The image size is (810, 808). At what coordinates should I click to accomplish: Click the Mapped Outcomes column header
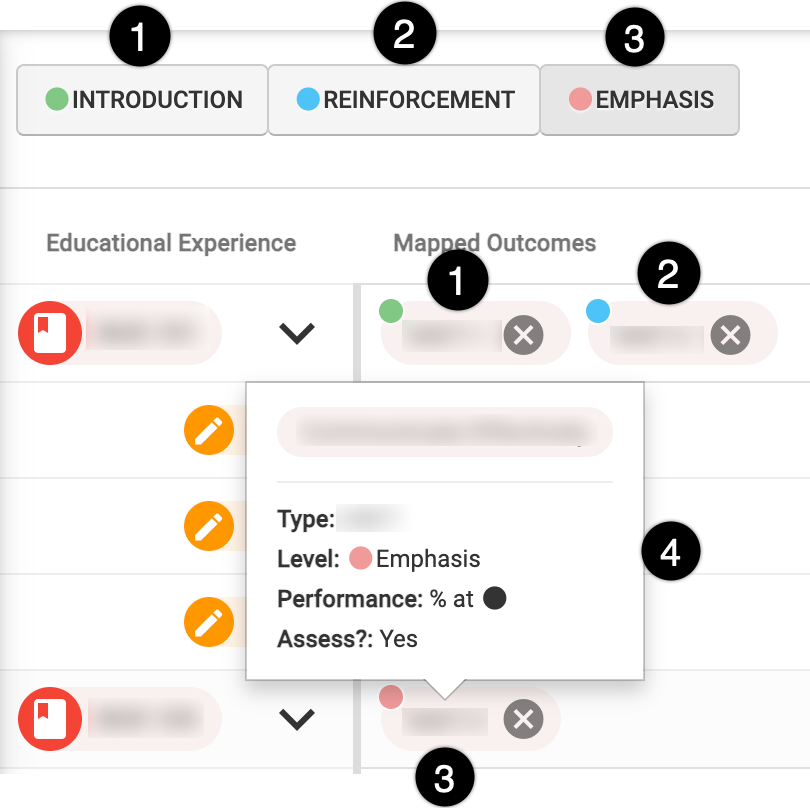494,243
